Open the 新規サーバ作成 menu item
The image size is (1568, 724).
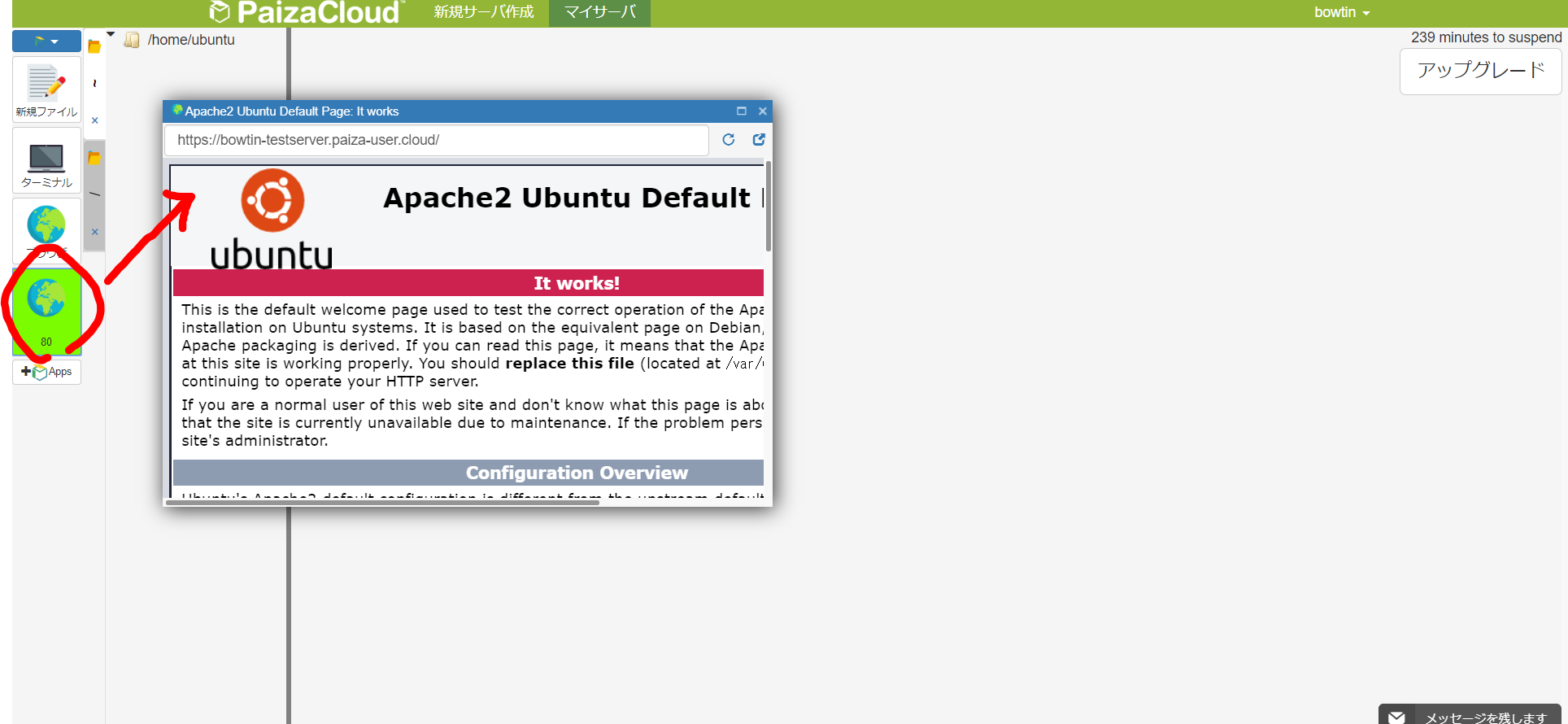(x=484, y=12)
